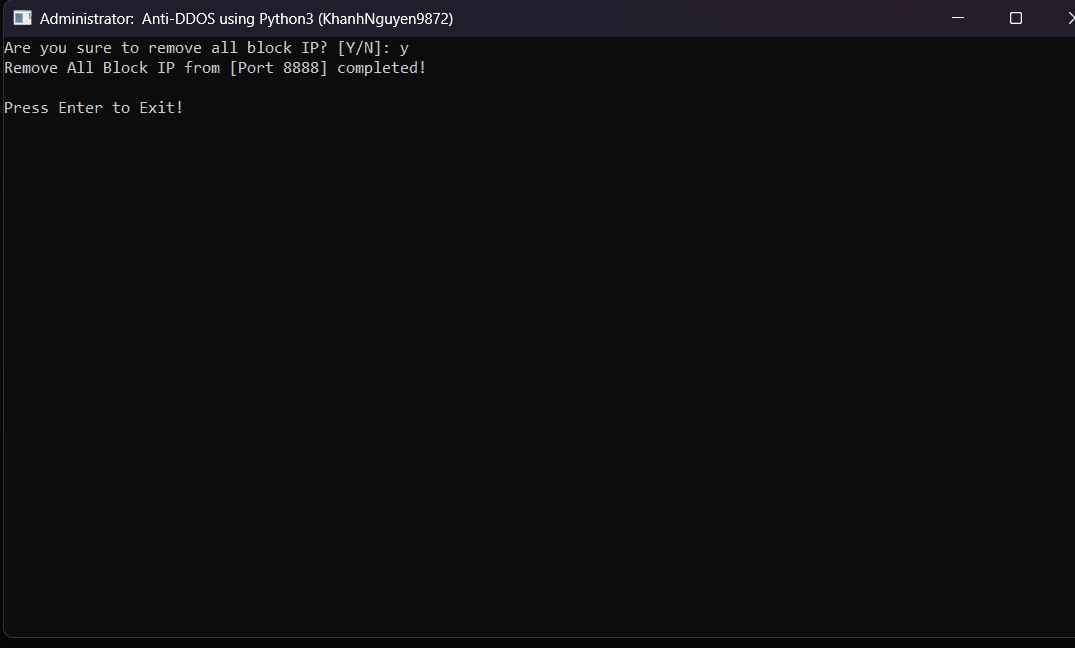Viewport: 1075px width, 648px height.
Task: Click the console window icon in title bar
Action: [23, 18]
